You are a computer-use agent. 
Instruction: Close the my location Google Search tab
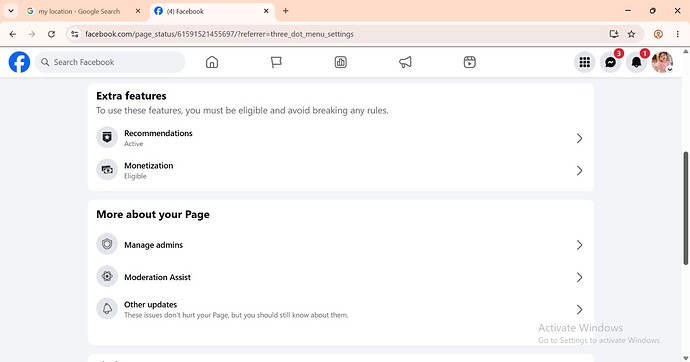[138, 11]
